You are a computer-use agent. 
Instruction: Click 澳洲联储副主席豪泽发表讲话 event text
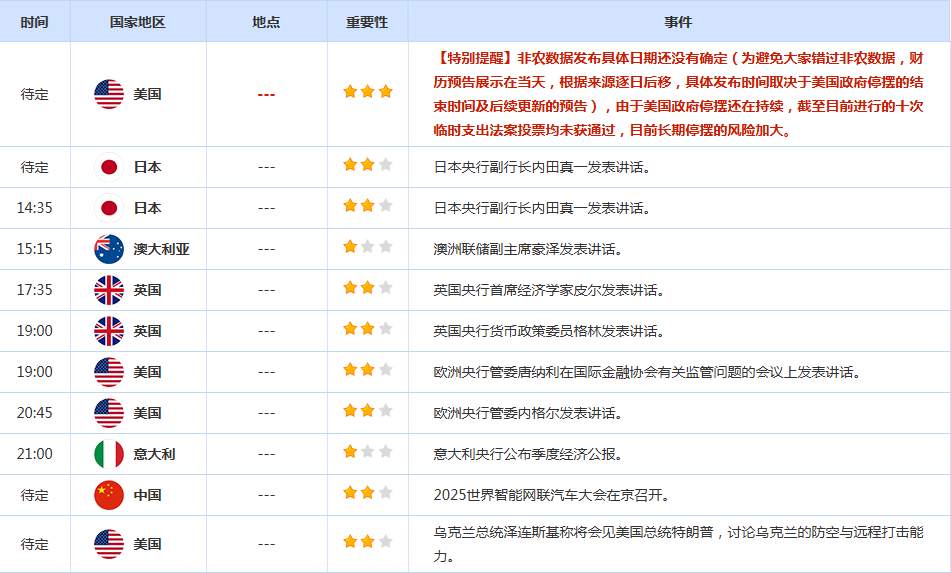528,249
